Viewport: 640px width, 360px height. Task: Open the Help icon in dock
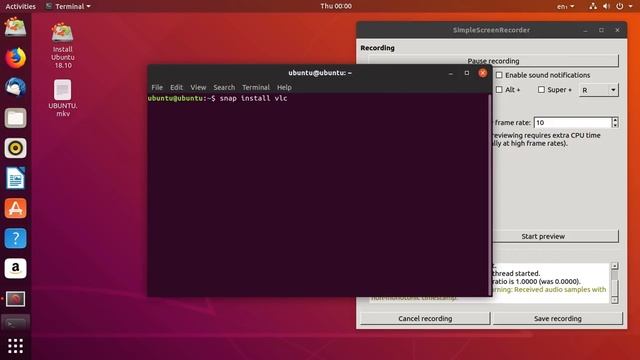coord(16,238)
